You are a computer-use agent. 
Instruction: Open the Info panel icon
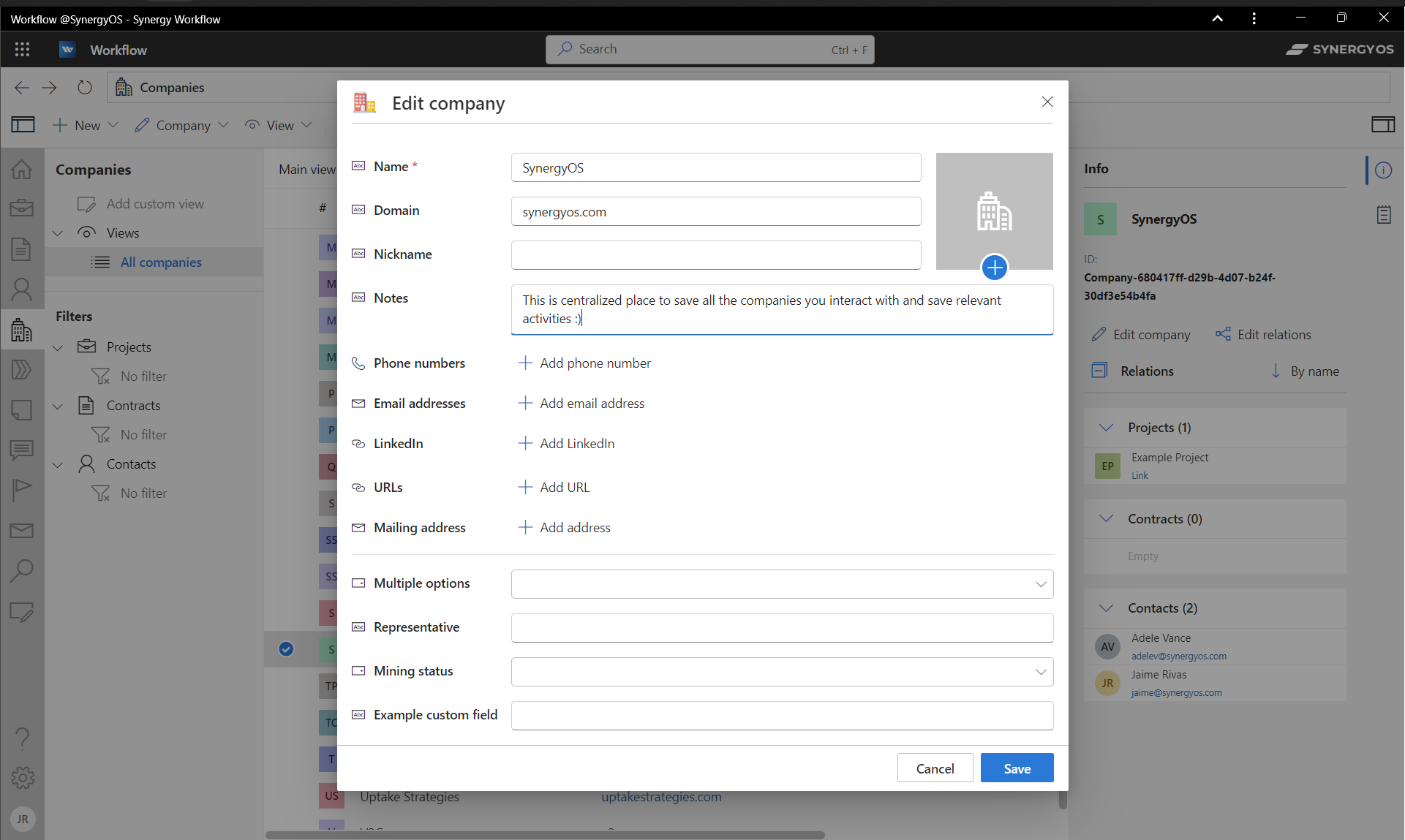point(1383,170)
